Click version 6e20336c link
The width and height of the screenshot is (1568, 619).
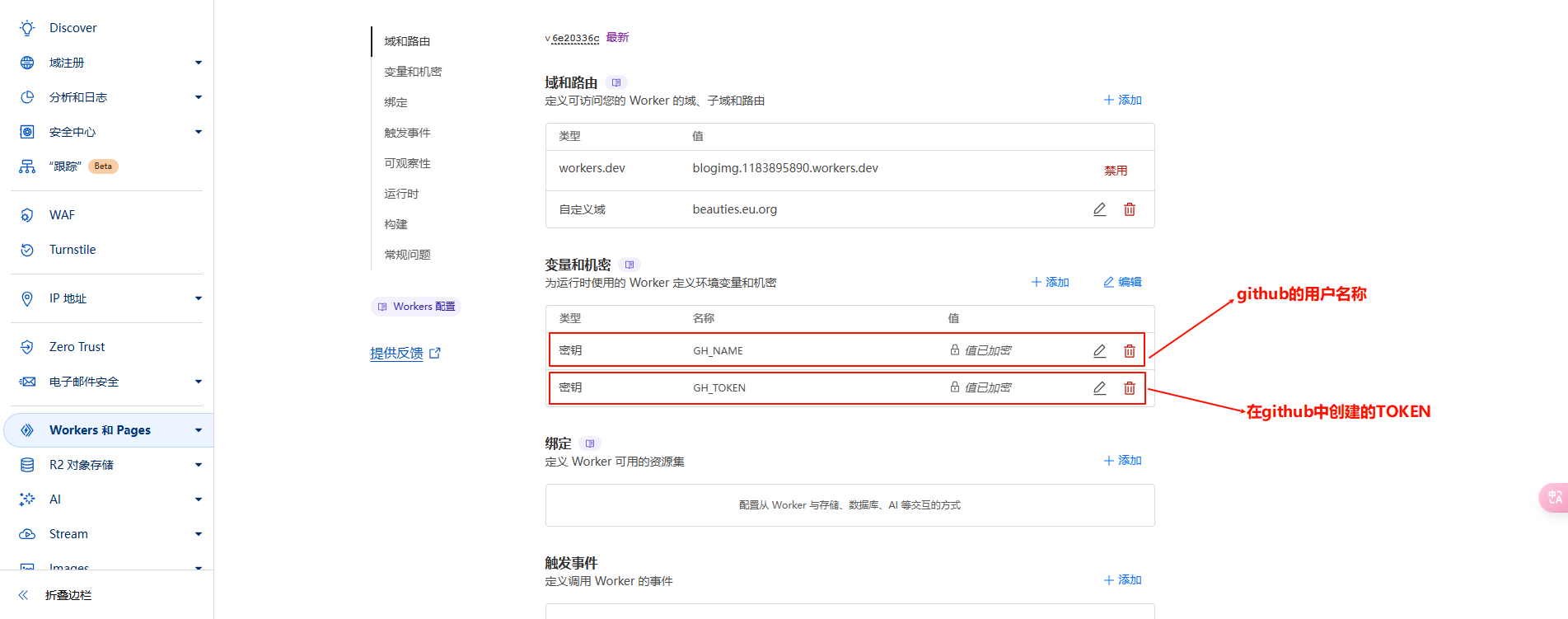575,39
